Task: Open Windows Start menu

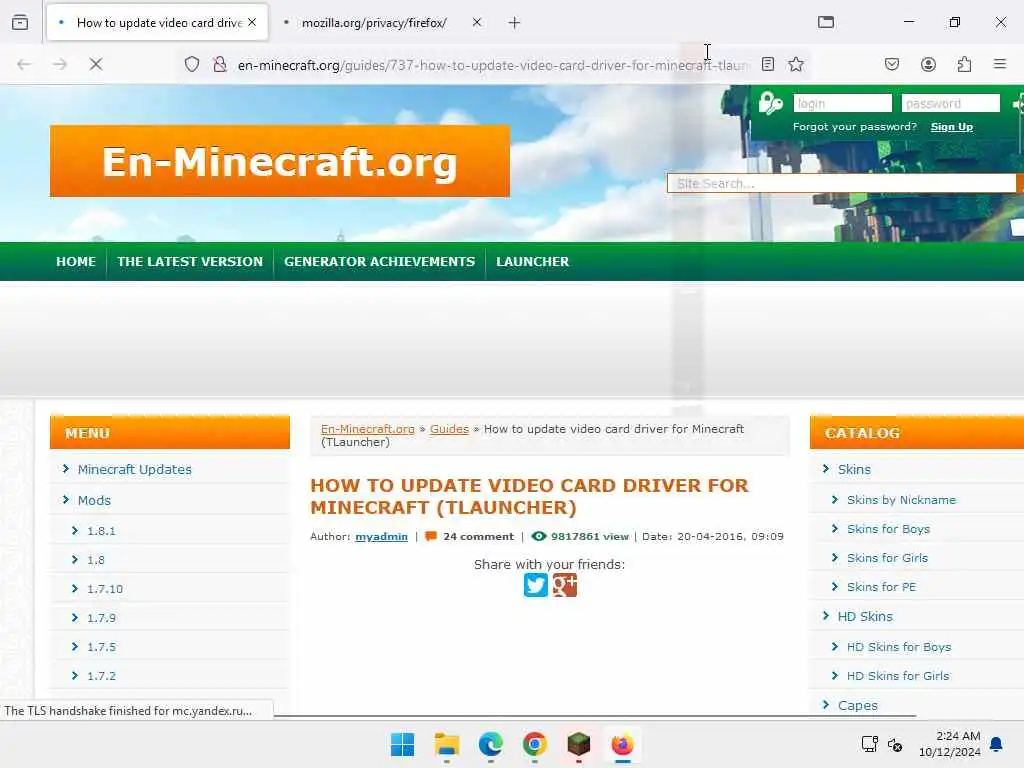Action: pyautogui.click(x=402, y=744)
